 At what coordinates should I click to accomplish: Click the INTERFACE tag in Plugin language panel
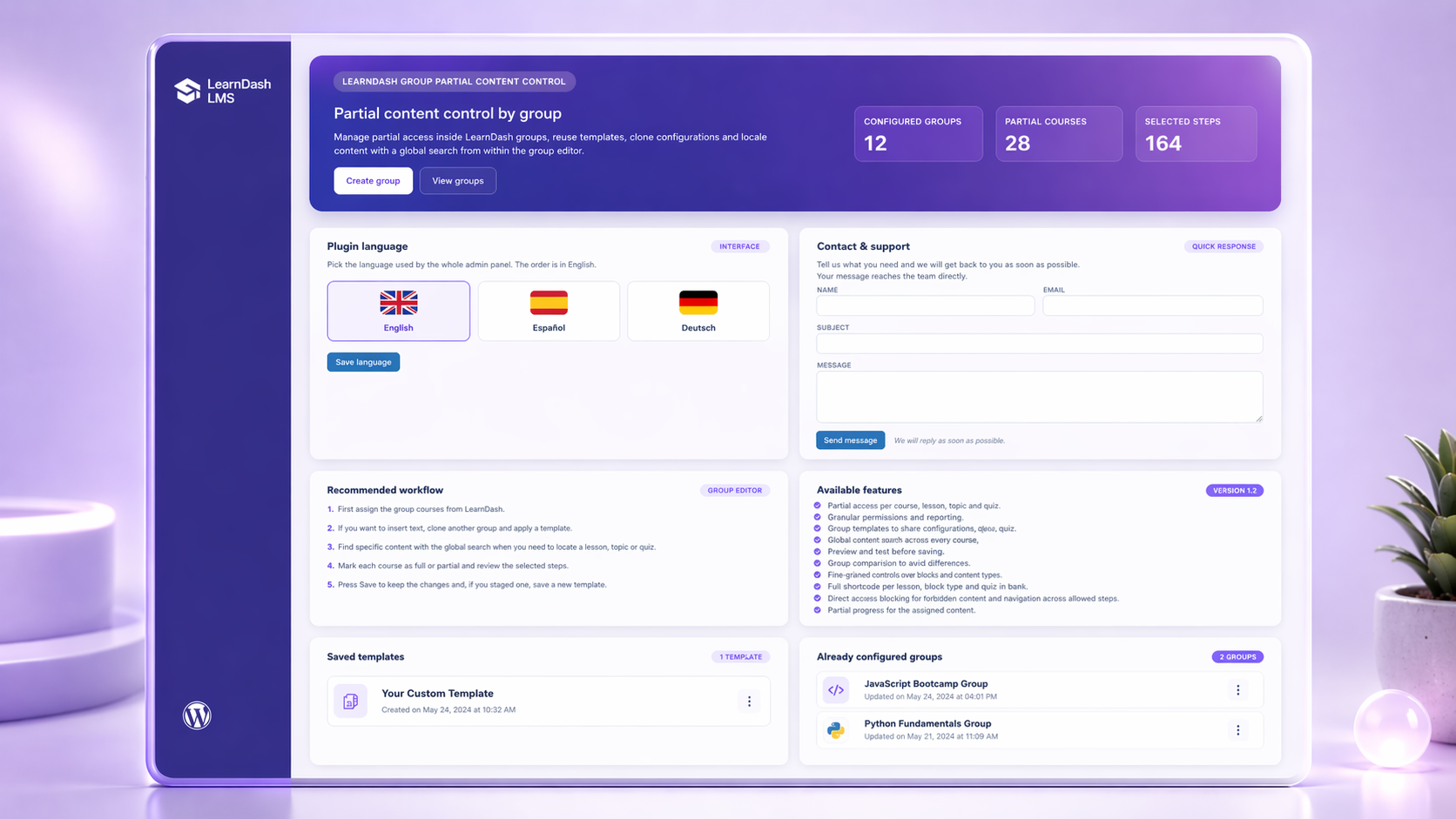coord(739,246)
